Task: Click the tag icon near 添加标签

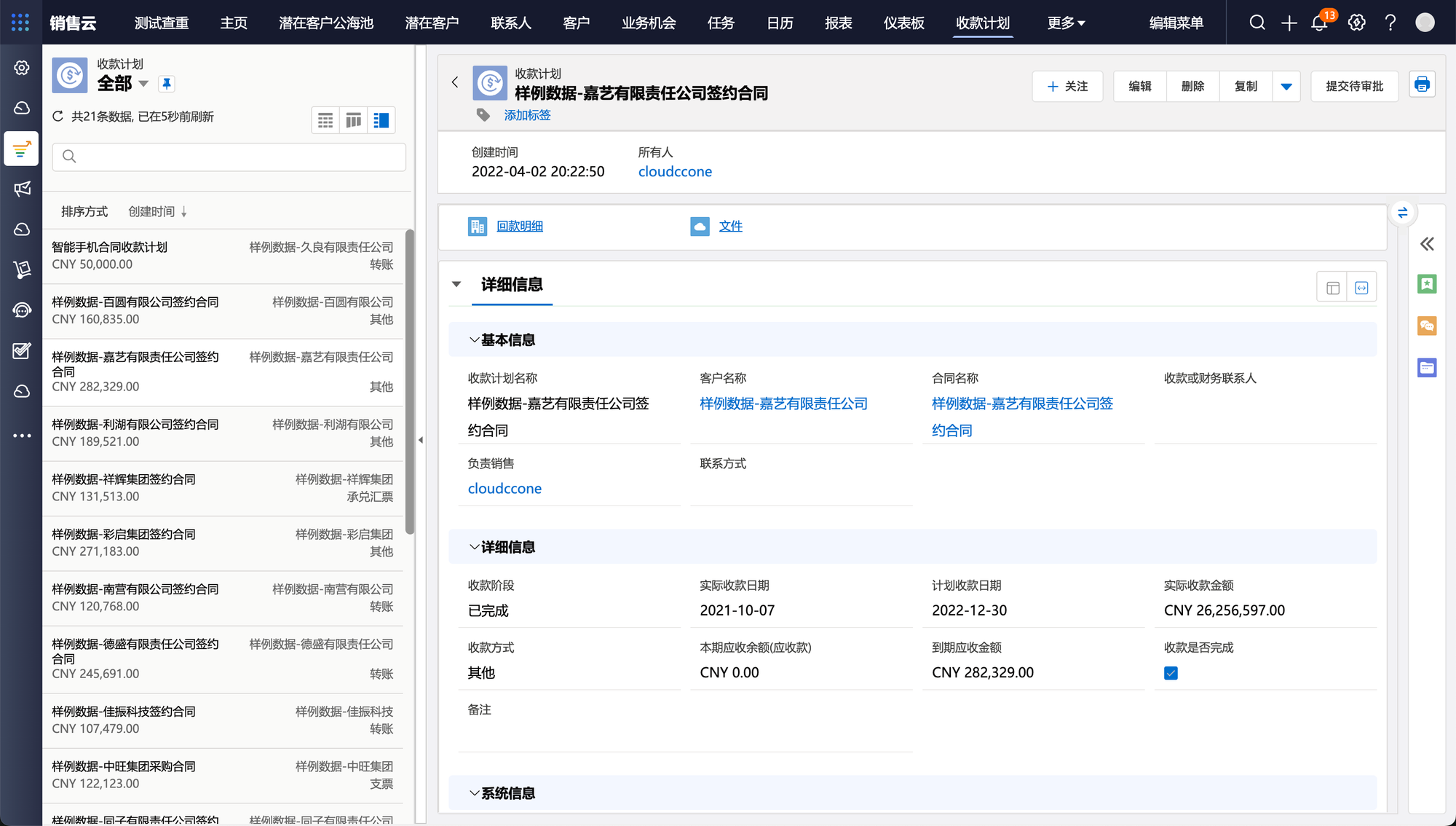Action: click(x=483, y=115)
